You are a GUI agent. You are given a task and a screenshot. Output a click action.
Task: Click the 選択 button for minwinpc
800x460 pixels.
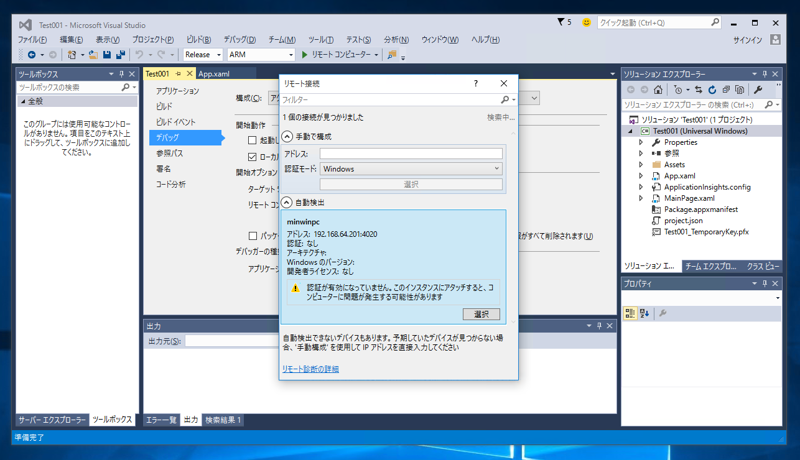481,314
